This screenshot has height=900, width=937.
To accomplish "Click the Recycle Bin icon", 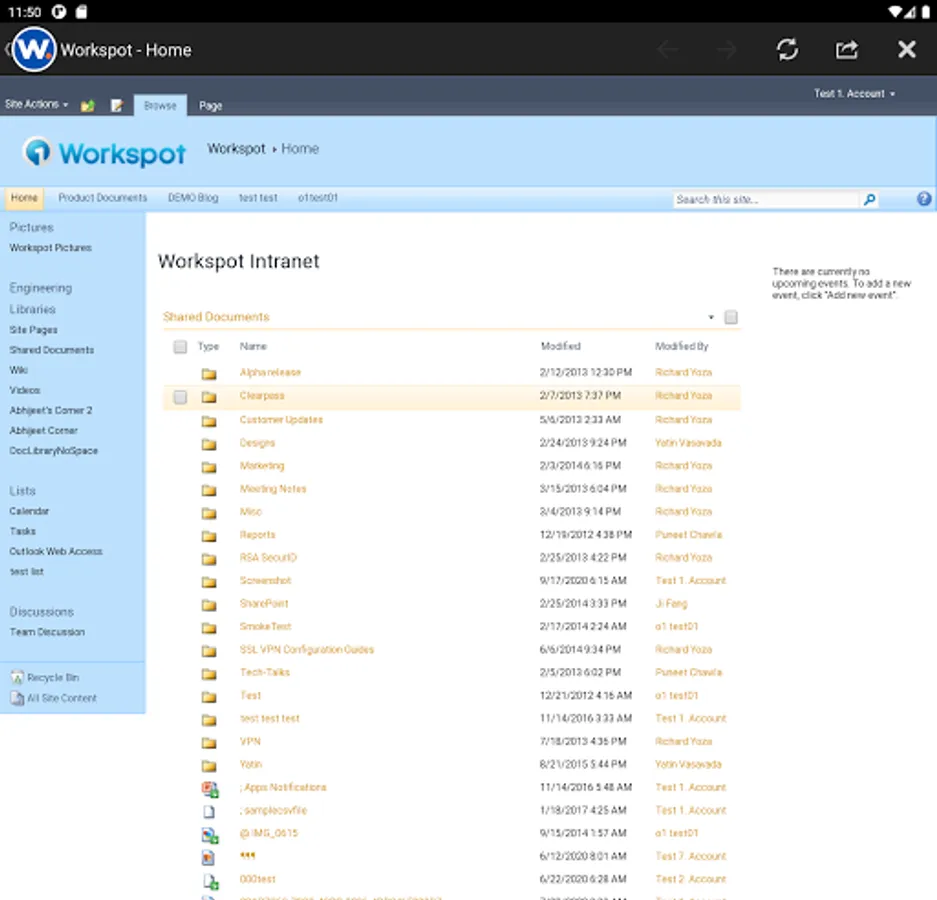I will pos(17,678).
